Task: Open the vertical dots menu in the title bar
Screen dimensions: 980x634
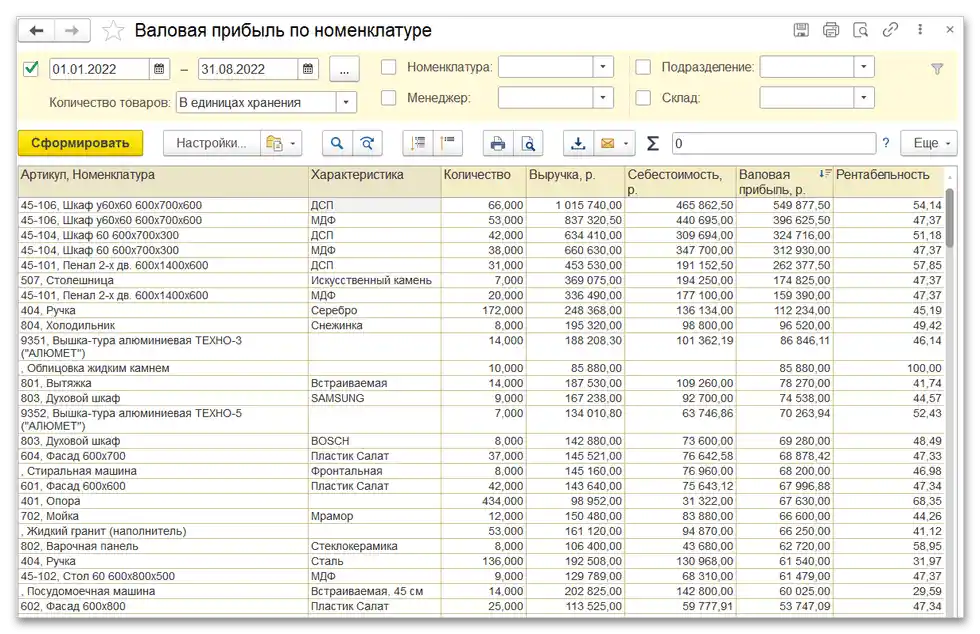Action: pyautogui.click(x=920, y=30)
